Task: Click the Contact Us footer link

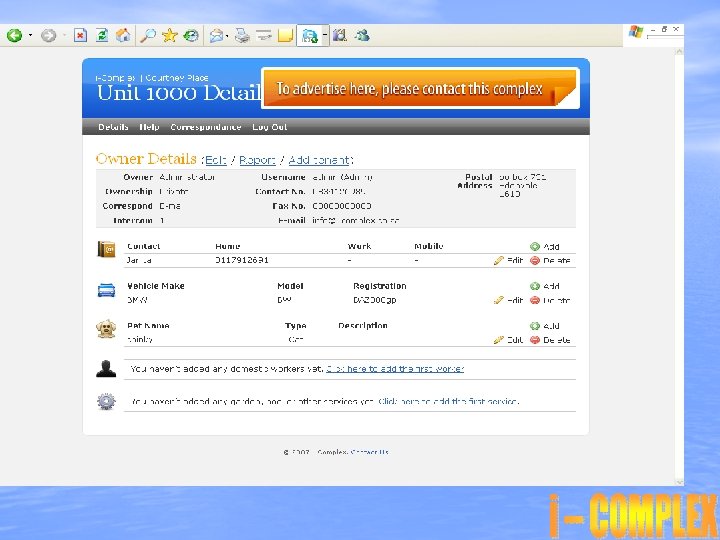Action: coord(369,452)
